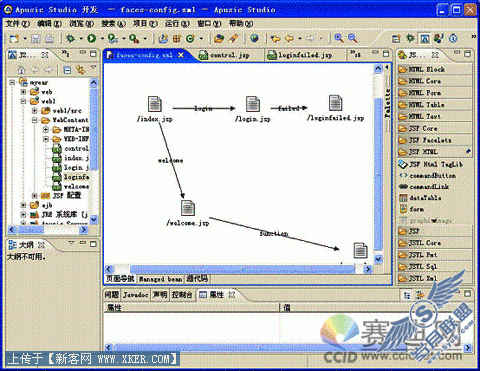Click the green Run toolbar icon

[x=91, y=39]
